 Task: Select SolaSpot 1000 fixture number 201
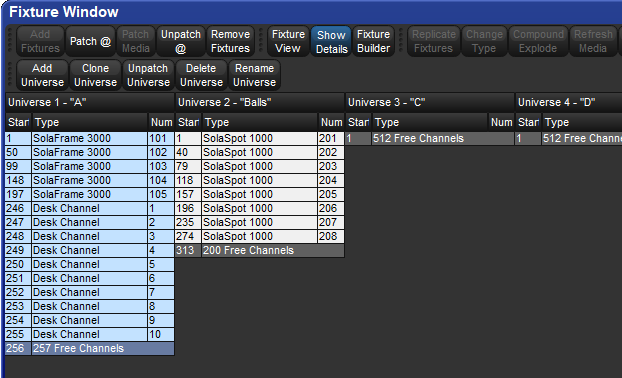[260, 138]
